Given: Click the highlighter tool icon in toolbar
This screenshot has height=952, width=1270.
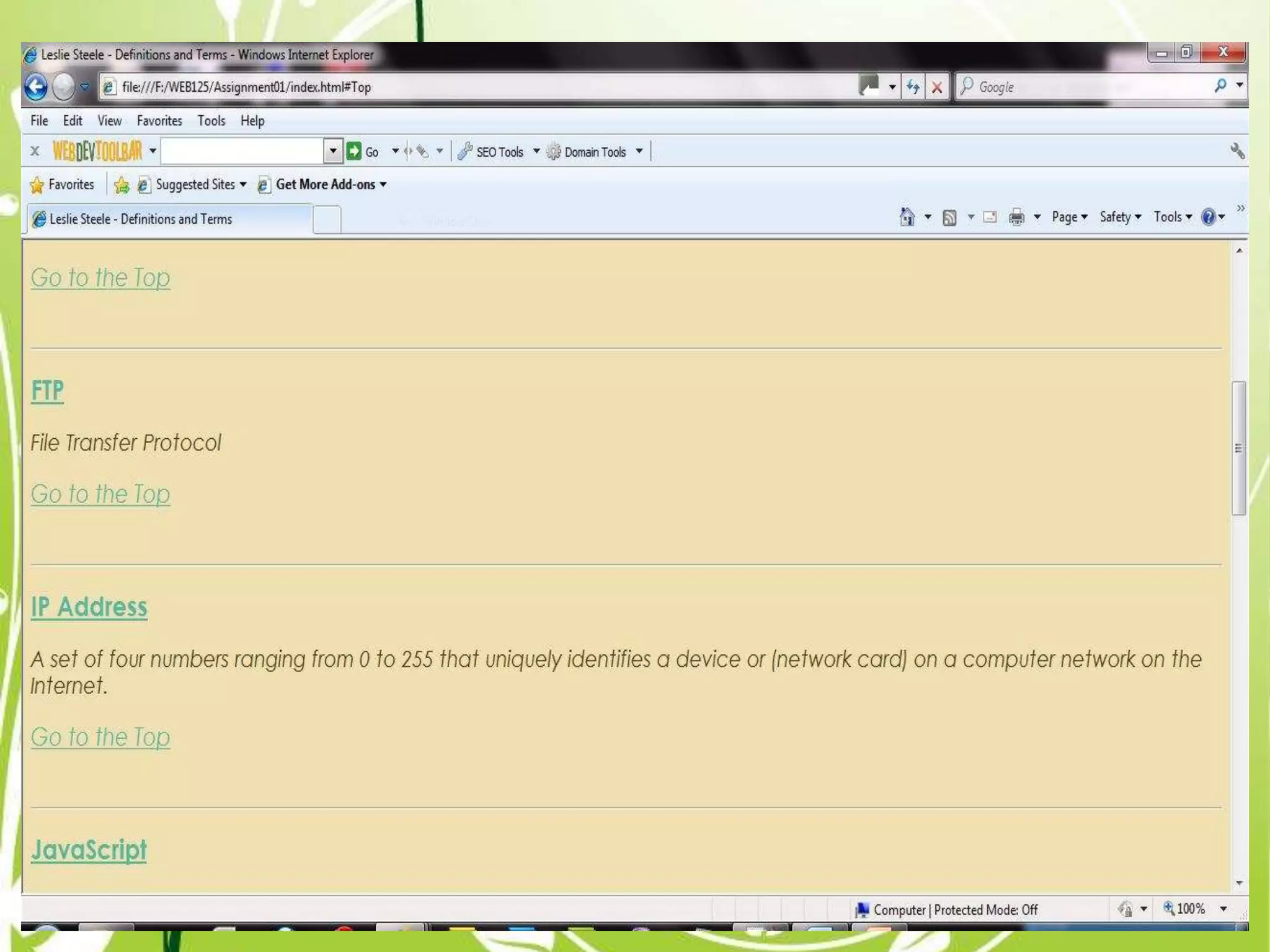Looking at the screenshot, I should (x=422, y=151).
